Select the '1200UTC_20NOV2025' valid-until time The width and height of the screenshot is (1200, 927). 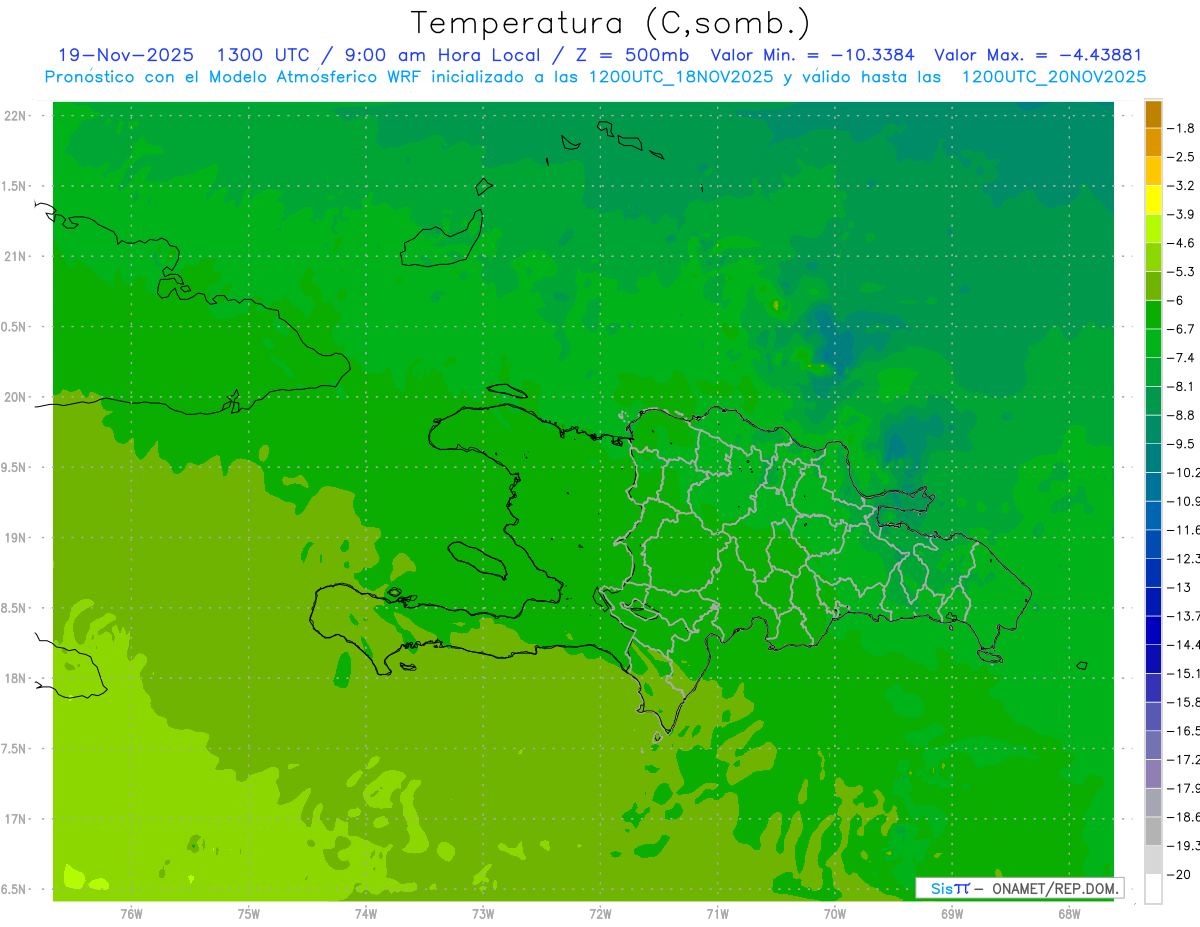(x=1053, y=77)
